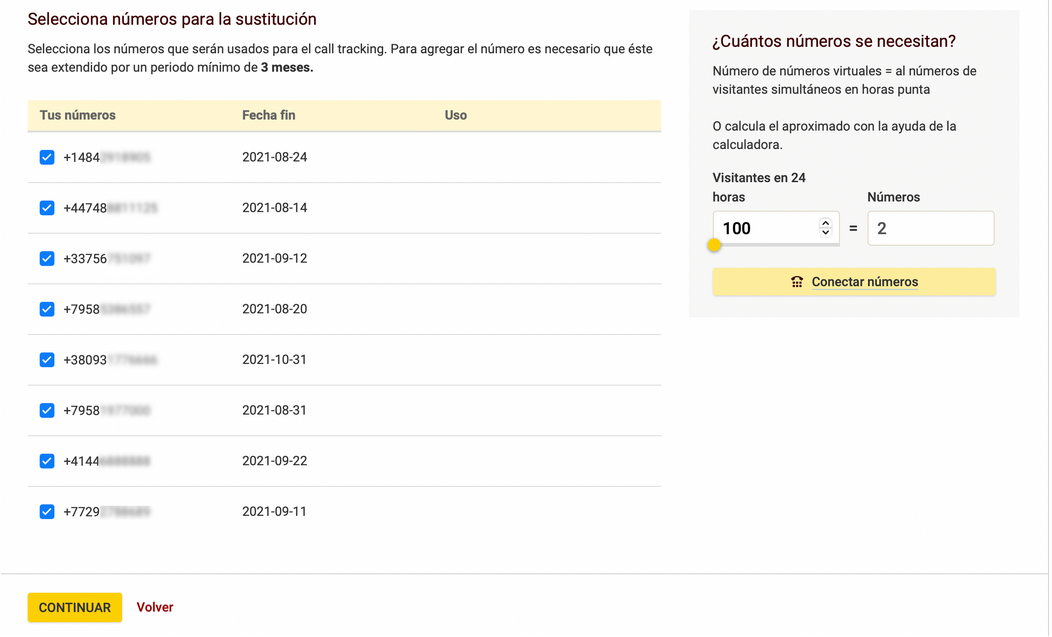Toggle the +38093 number checkbox

(x=47, y=360)
